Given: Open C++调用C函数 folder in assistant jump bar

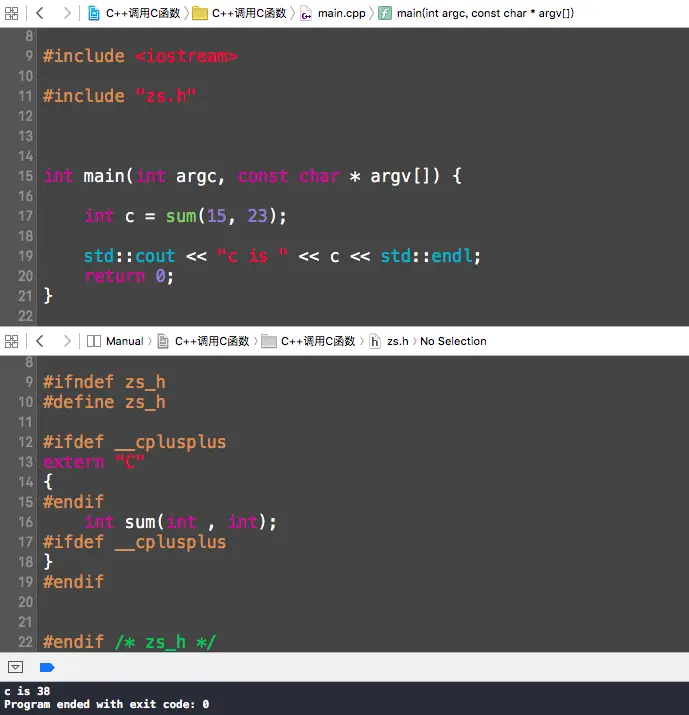Looking at the screenshot, I should (x=318, y=341).
